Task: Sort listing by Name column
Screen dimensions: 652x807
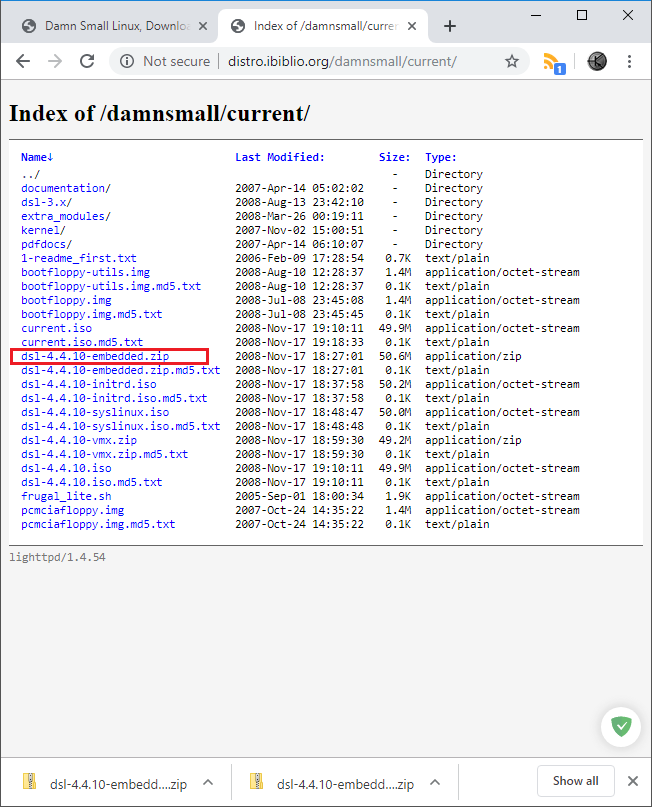Action: (37, 157)
